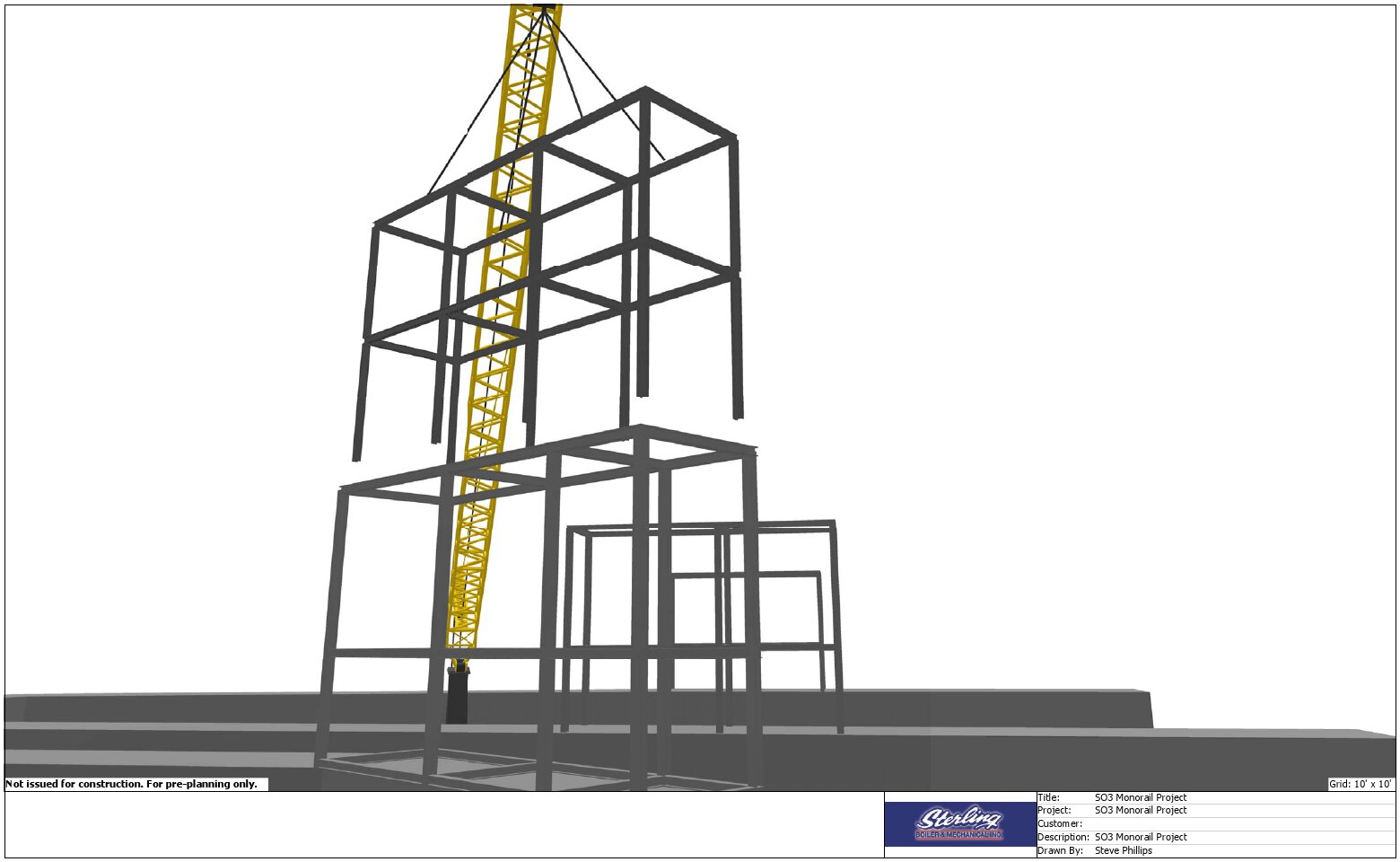1400x862 pixels.
Task: Click the 'Drawn By:' label
Action: (1060, 850)
